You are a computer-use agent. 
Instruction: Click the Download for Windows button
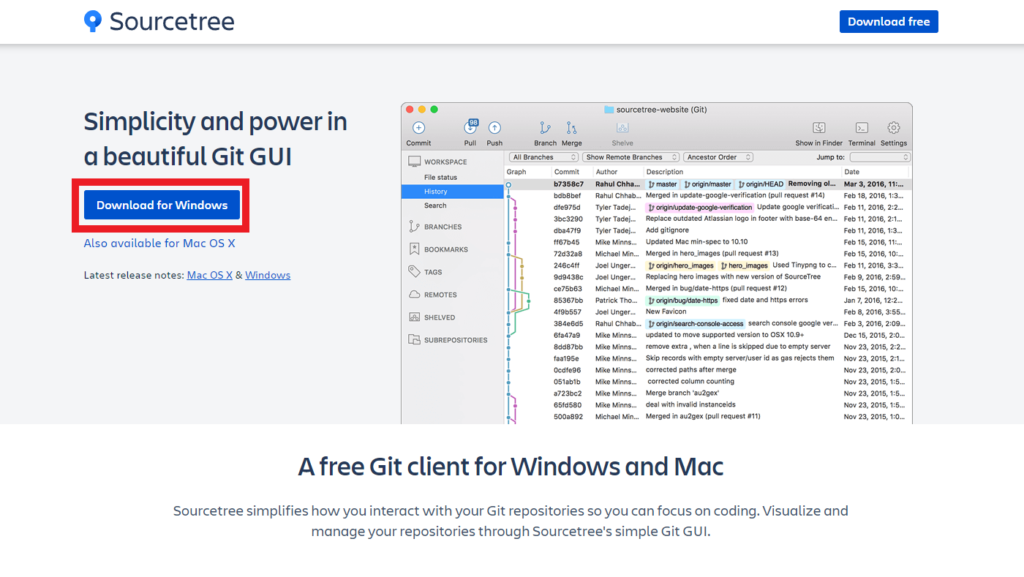(x=160, y=204)
